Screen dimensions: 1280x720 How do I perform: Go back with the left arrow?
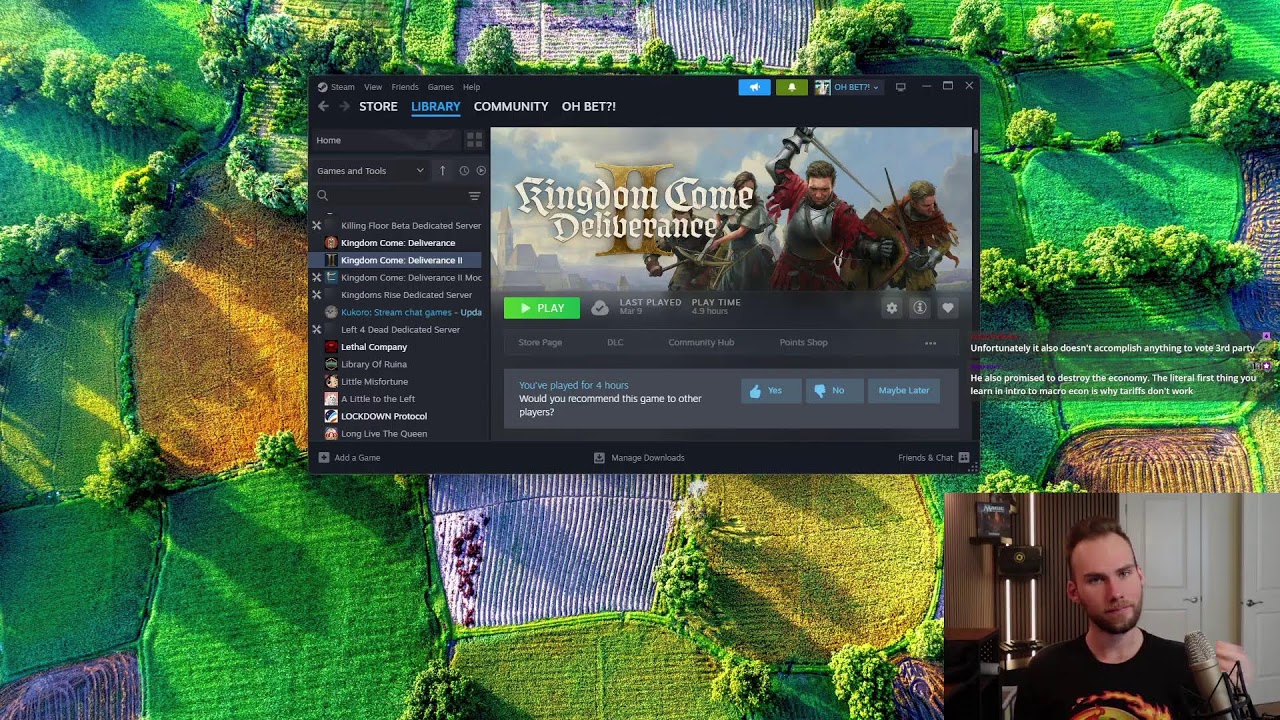tap(323, 106)
